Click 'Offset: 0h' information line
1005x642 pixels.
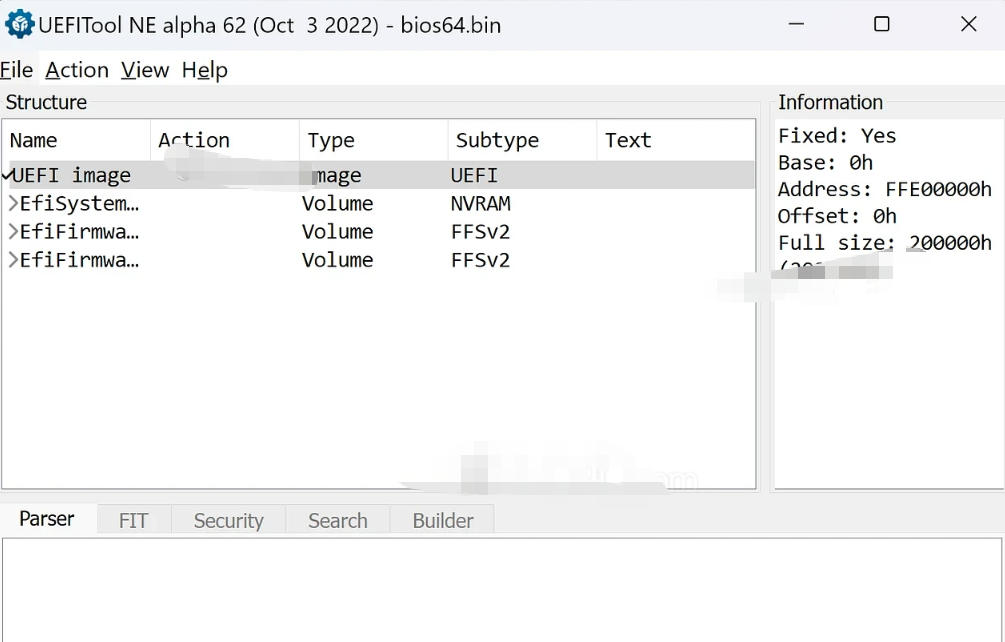pyautogui.click(x=837, y=216)
